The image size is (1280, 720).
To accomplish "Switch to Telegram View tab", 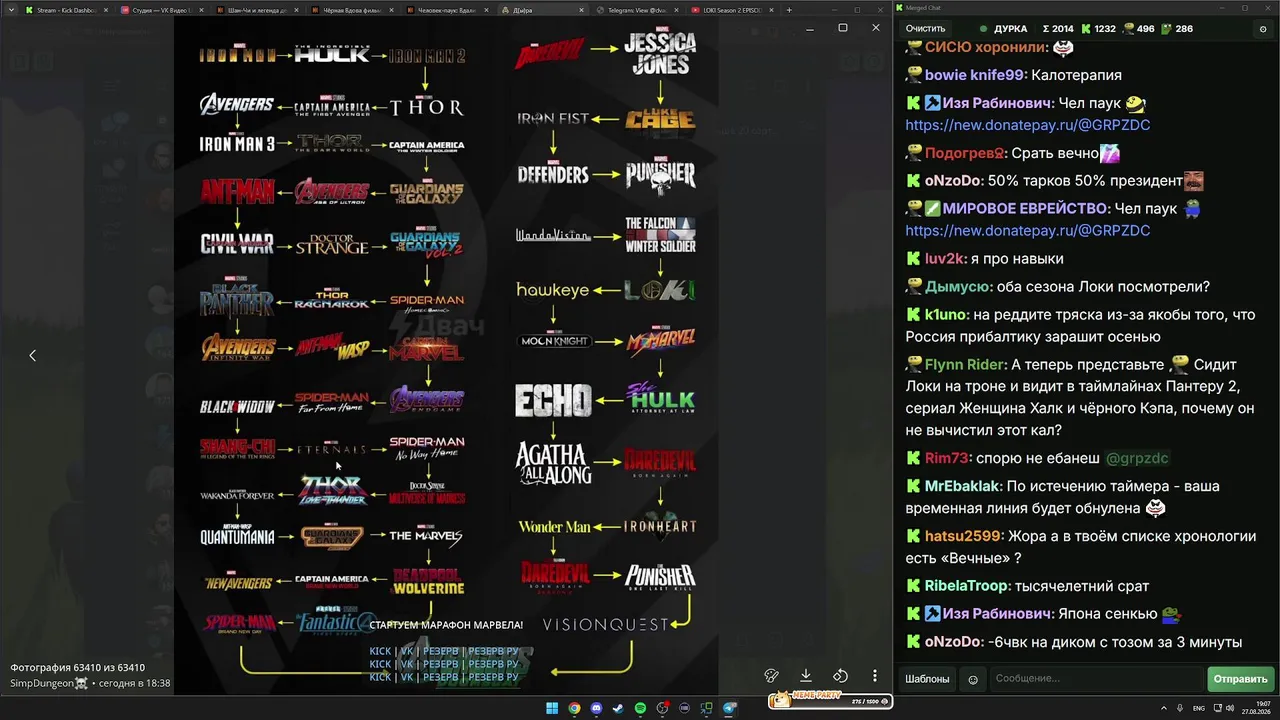I will click(x=637, y=10).
